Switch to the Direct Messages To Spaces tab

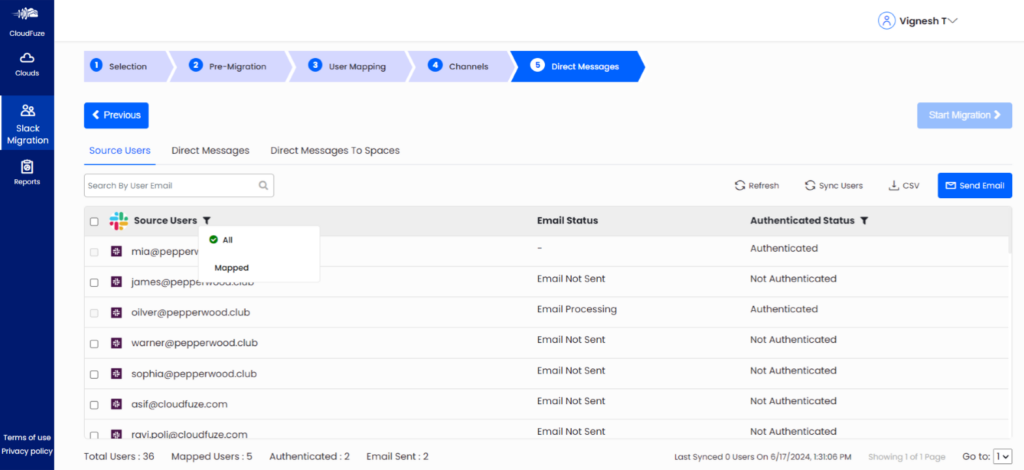pyautogui.click(x=335, y=150)
